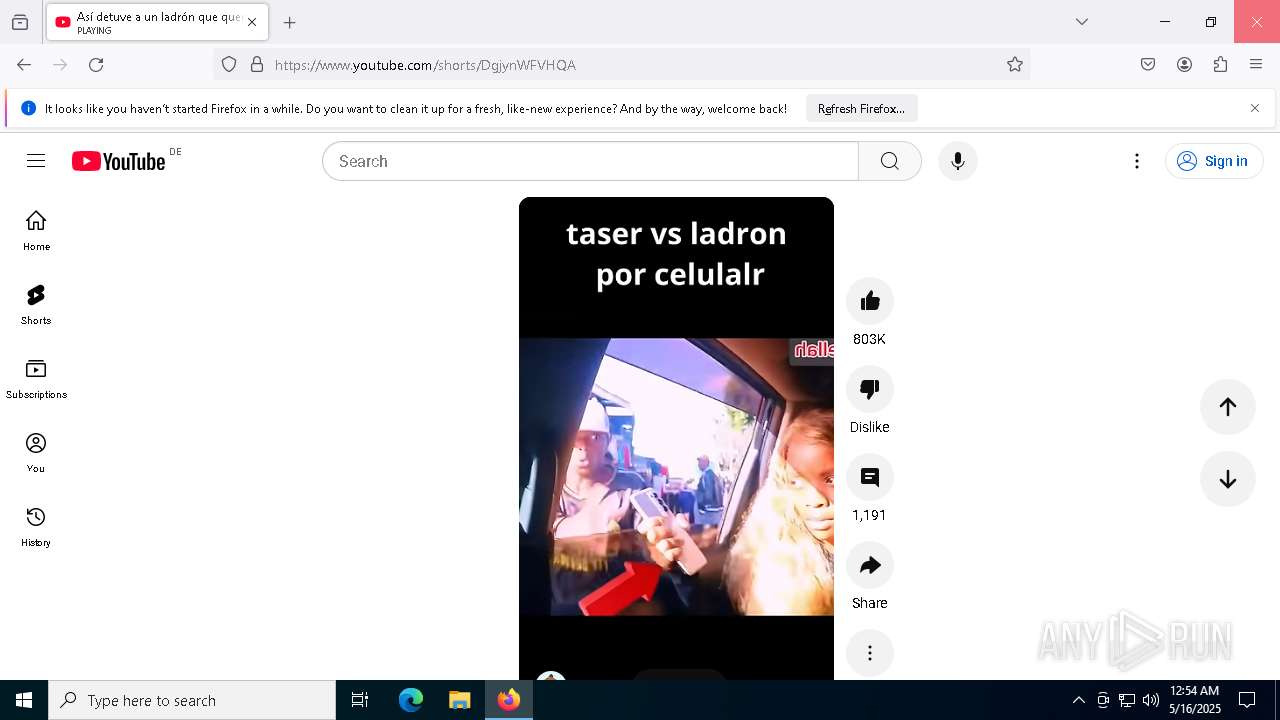Close the YouTube short tab
The height and width of the screenshot is (720, 1280).
point(252,22)
